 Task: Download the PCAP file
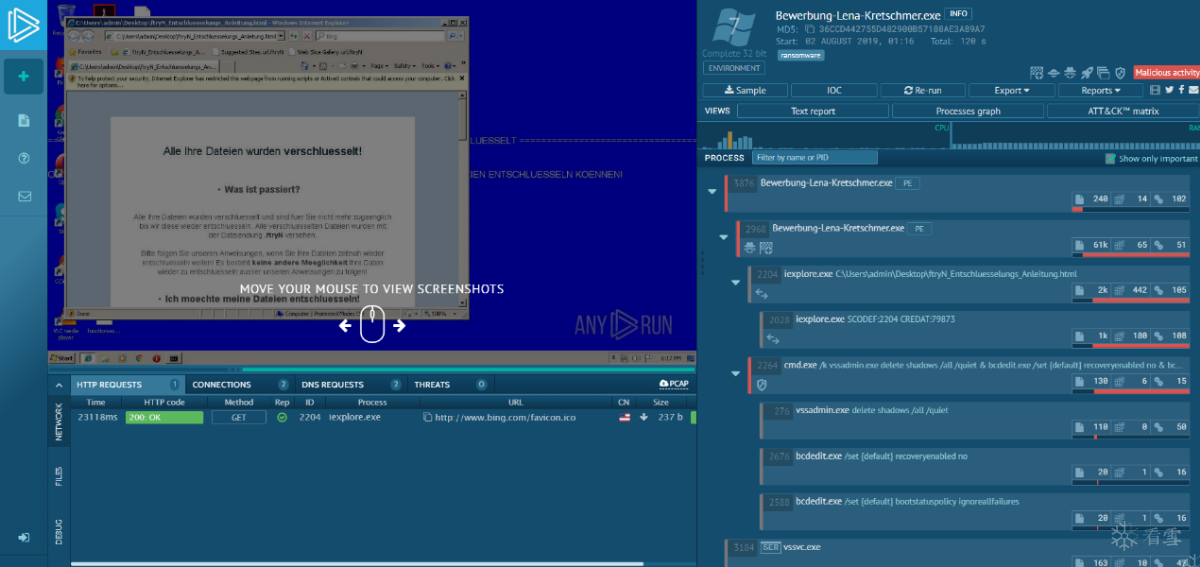(674, 384)
